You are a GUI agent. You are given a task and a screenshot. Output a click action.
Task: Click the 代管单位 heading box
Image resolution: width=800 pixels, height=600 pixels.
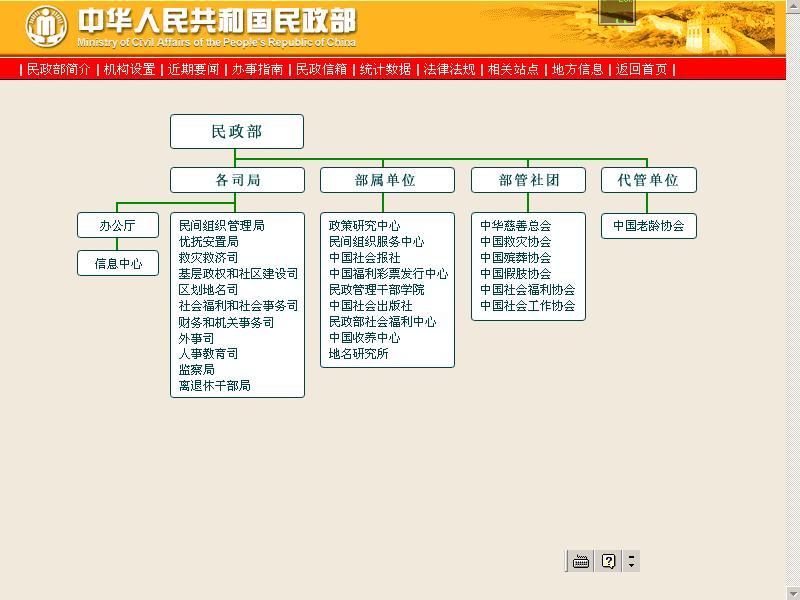(x=648, y=180)
